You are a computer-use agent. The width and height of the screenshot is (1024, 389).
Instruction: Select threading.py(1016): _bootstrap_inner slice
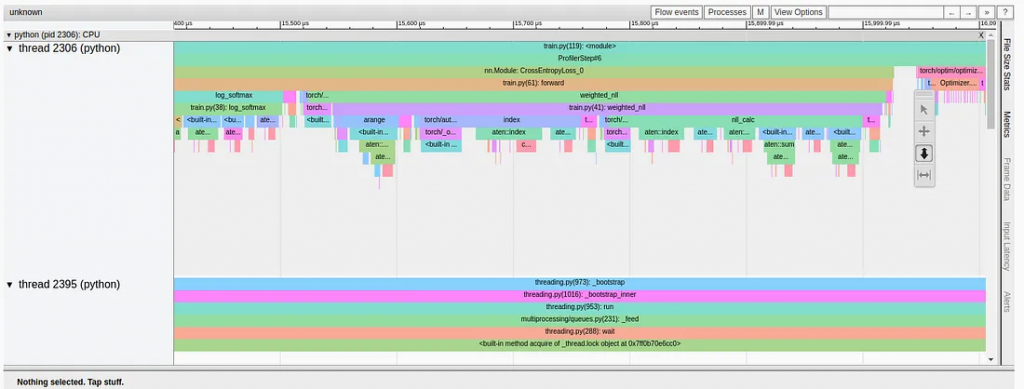579,295
